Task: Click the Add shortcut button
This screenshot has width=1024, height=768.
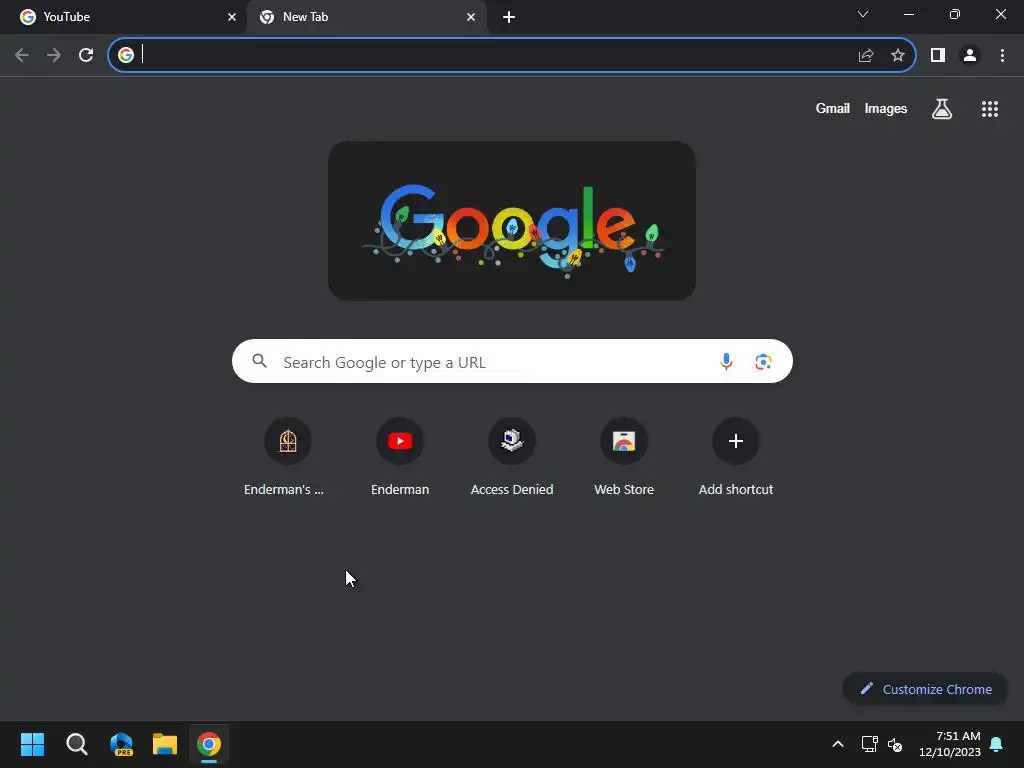Action: tap(736, 458)
